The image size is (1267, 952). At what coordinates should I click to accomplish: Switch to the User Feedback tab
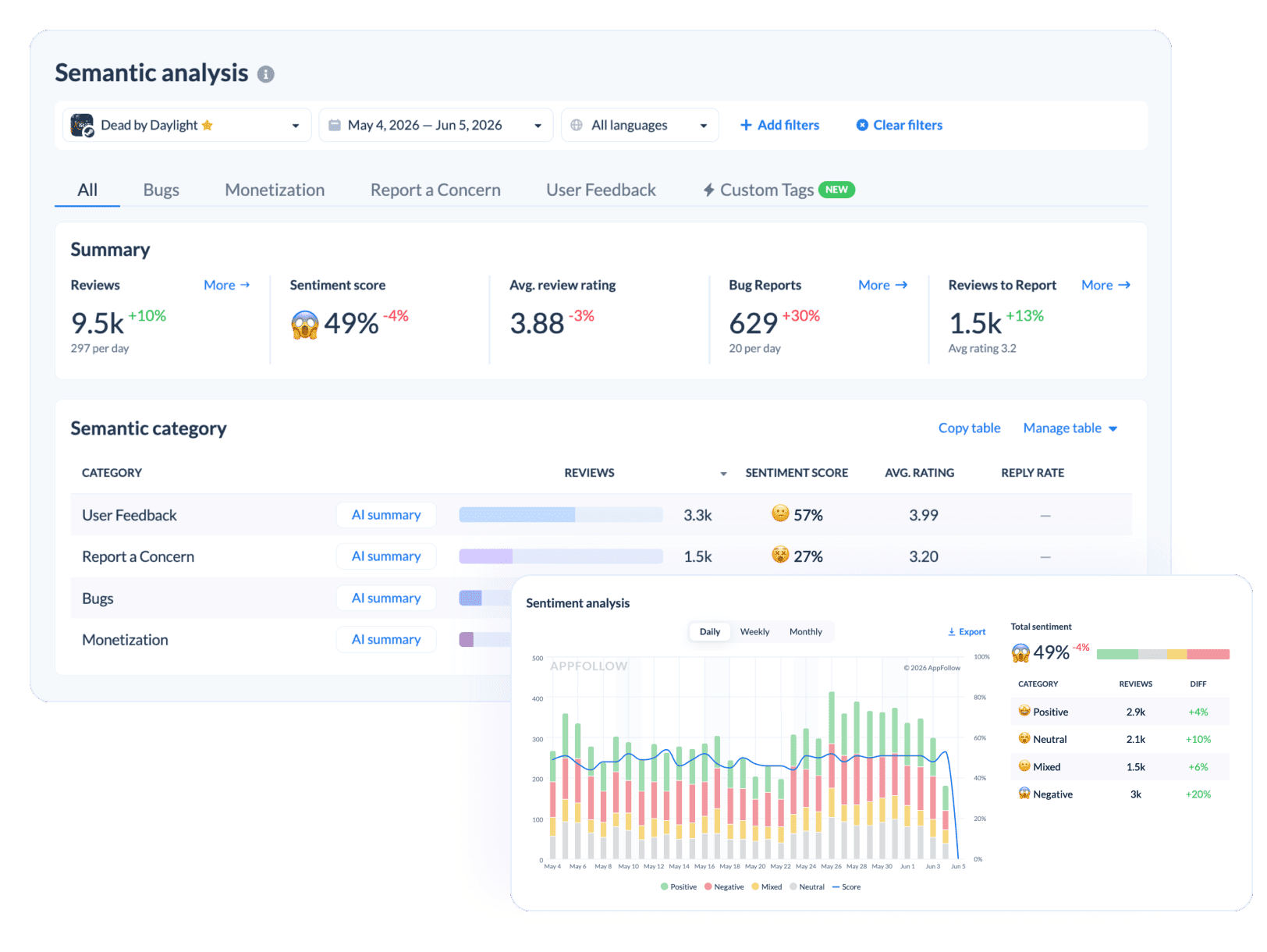(x=601, y=190)
